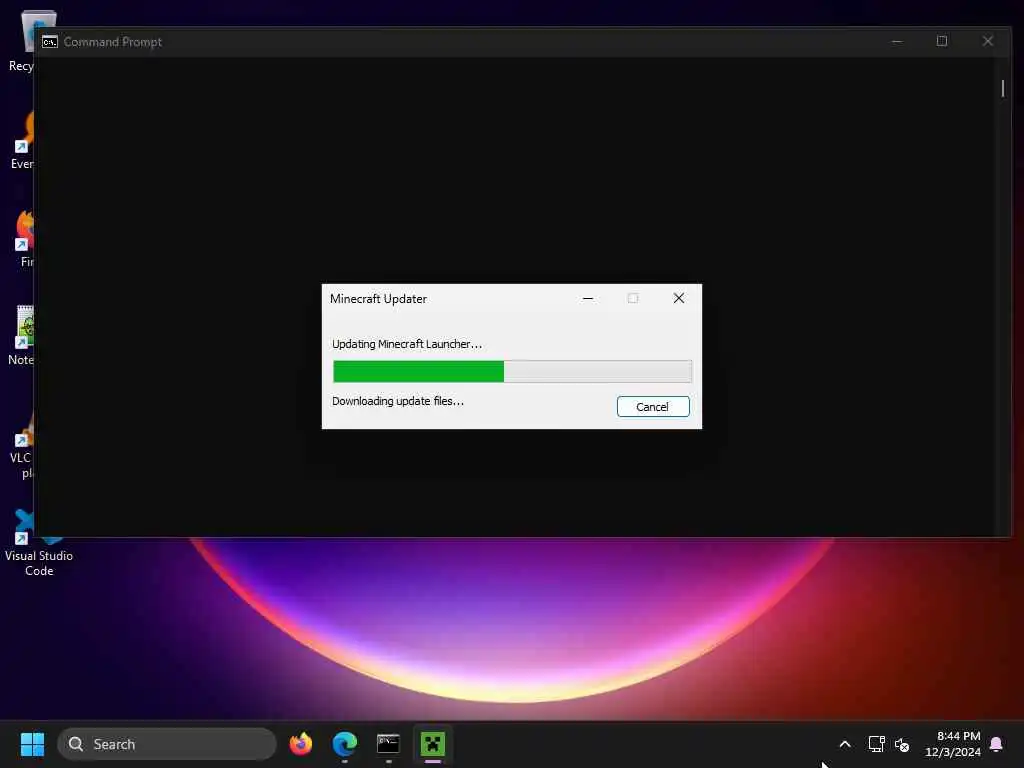Click the Command Prompt vertical scrollbar thumb
This screenshot has width=1024, height=768.
click(x=1002, y=88)
